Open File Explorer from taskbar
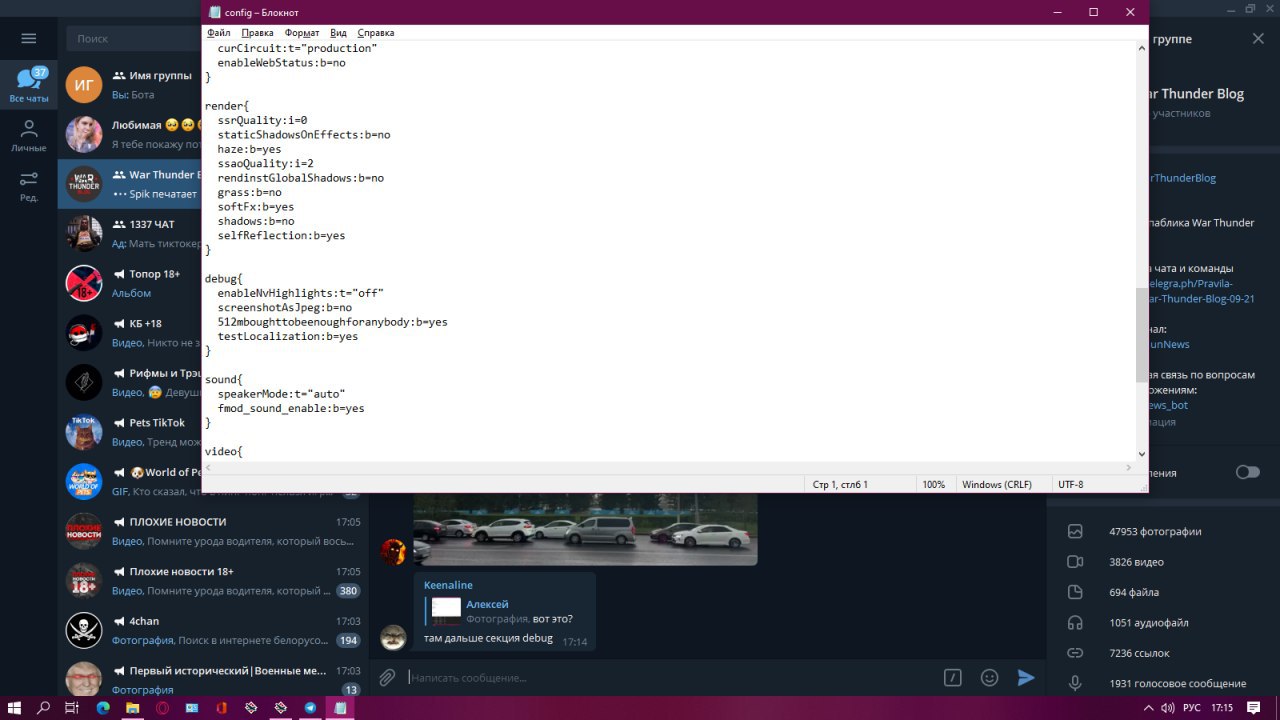Viewport: 1280px width, 720px height. 132,707
